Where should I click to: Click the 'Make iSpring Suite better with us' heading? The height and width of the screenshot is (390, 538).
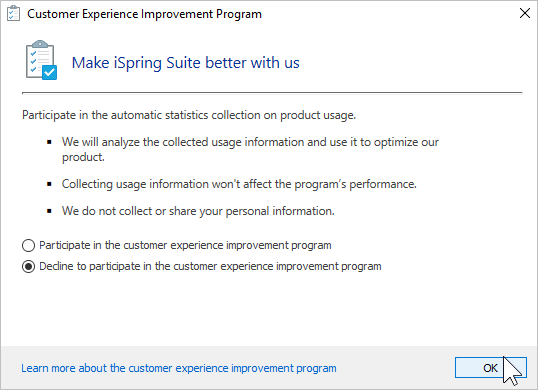click(x=186, y=63)
